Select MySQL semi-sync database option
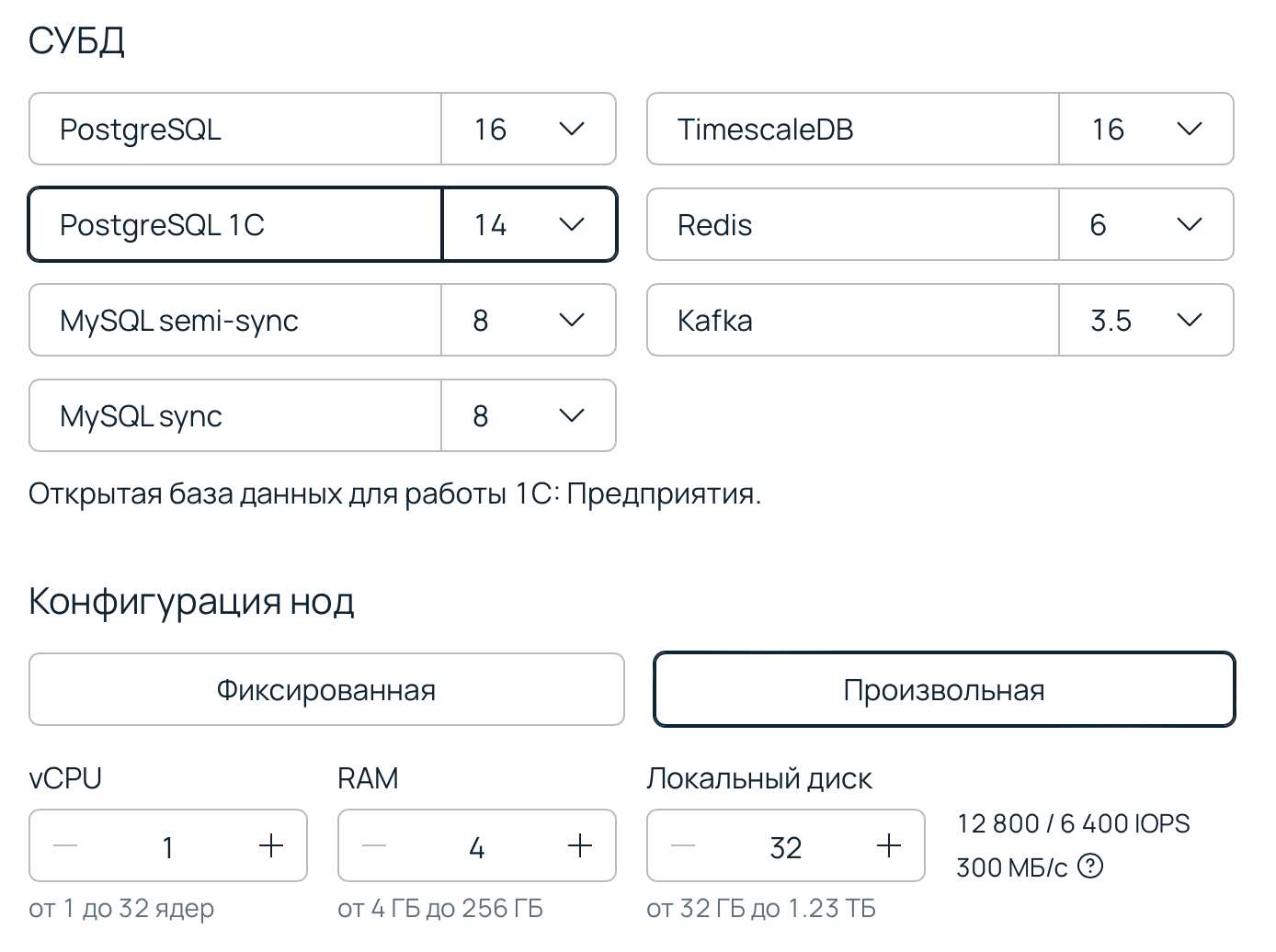Screen dimensions: 1276x952 pyautogui.click(x=235, y=320)
